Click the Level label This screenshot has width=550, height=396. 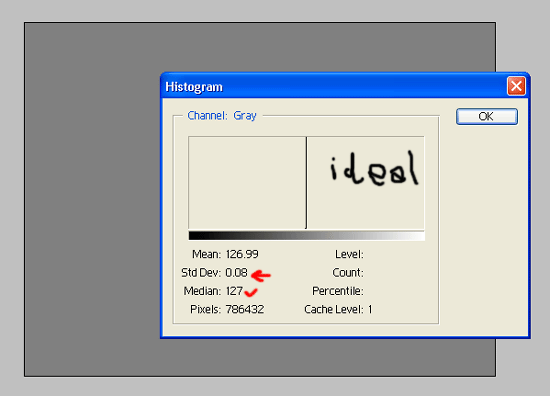pos(349,254)
